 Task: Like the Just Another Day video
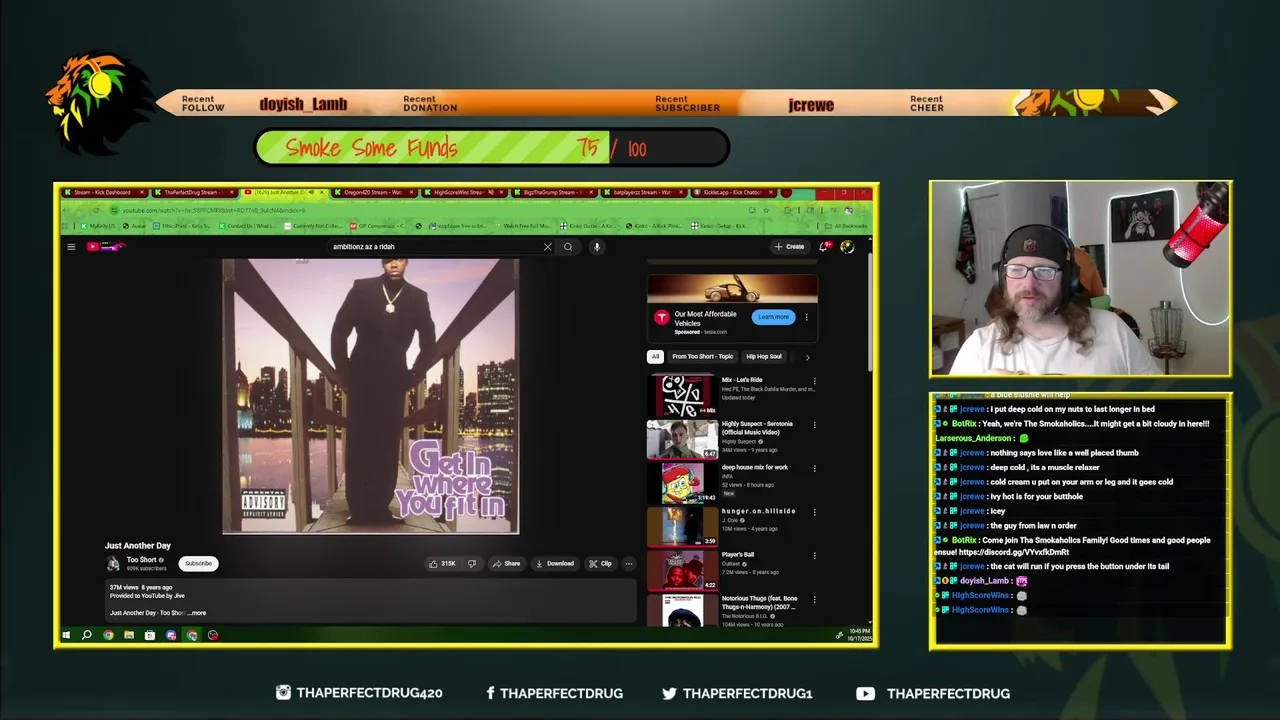tap(442, 563)
